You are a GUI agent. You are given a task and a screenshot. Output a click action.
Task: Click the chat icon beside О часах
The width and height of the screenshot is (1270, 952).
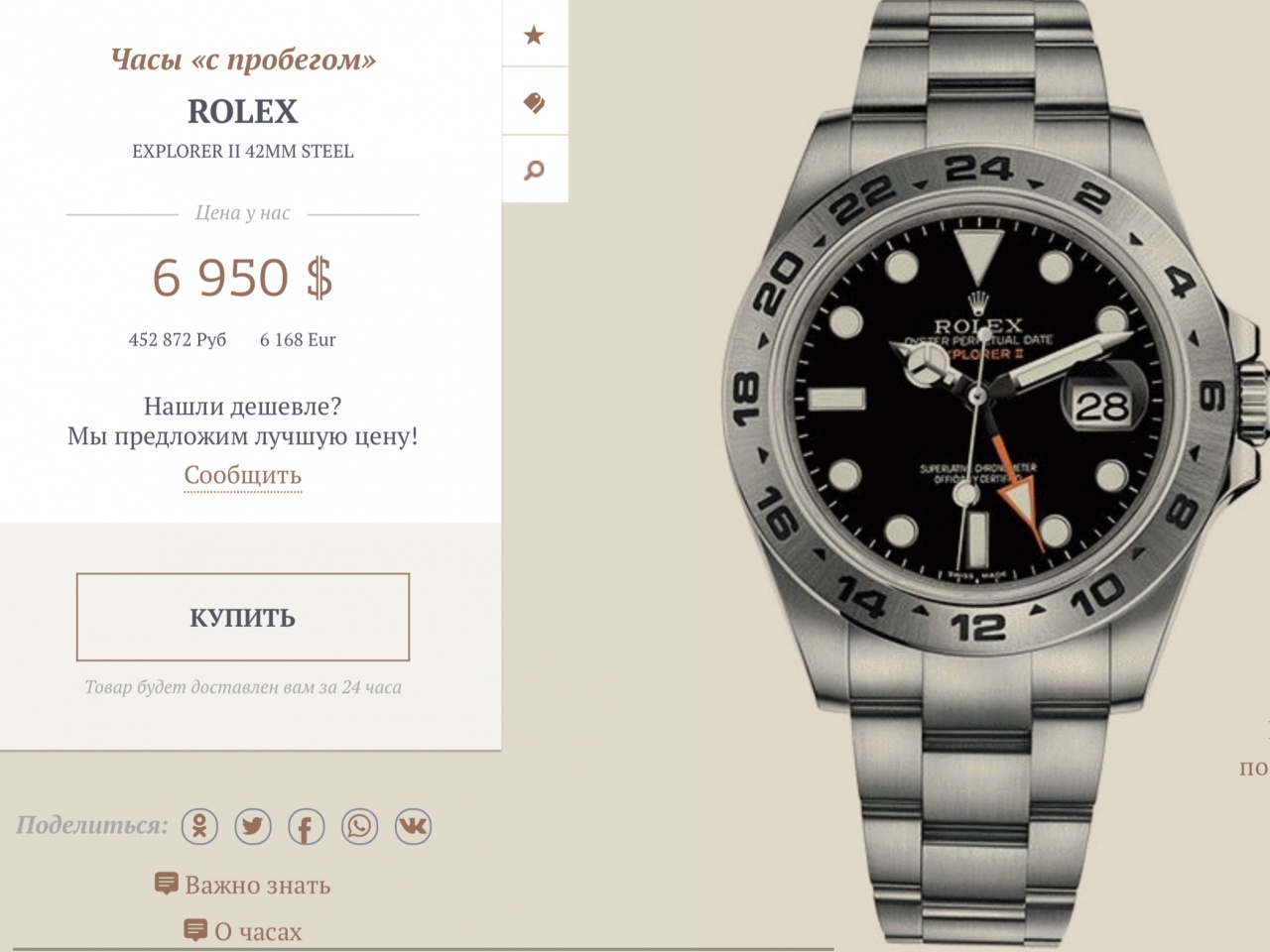tap(195, 930)
